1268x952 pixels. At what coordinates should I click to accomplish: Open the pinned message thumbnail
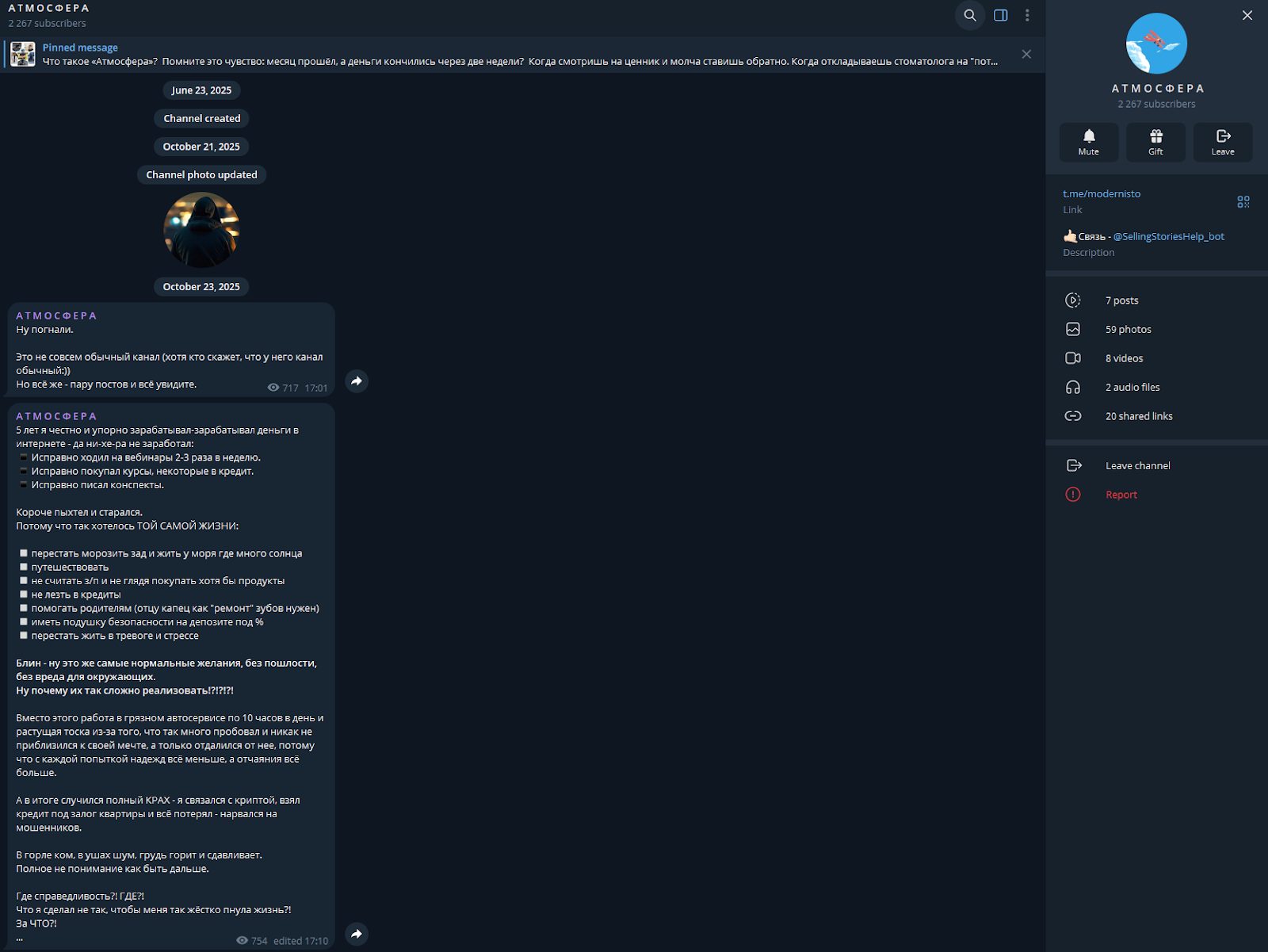pyautogui.click(x=23, y=54)
